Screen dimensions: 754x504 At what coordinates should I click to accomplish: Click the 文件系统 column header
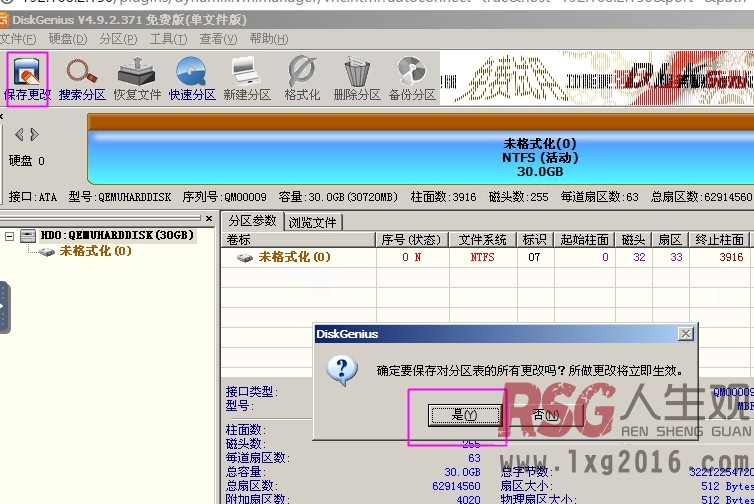[482, 239]
